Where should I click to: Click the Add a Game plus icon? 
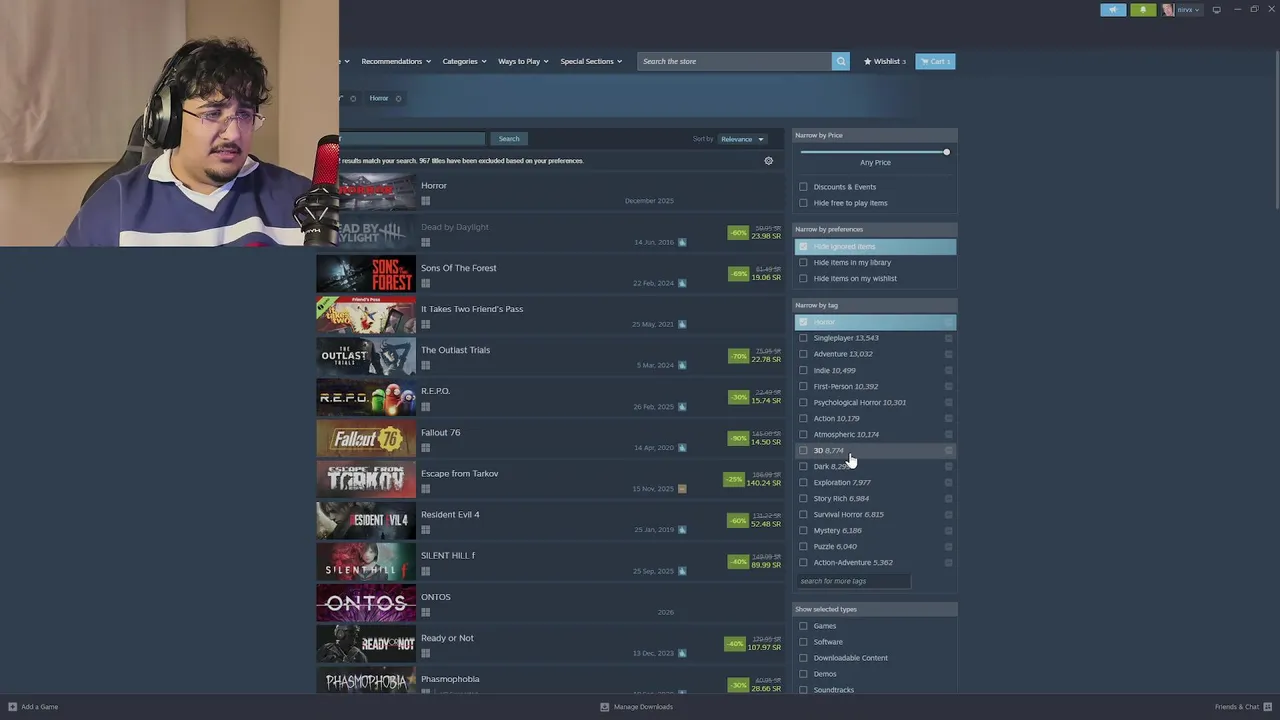coord(13,707)
